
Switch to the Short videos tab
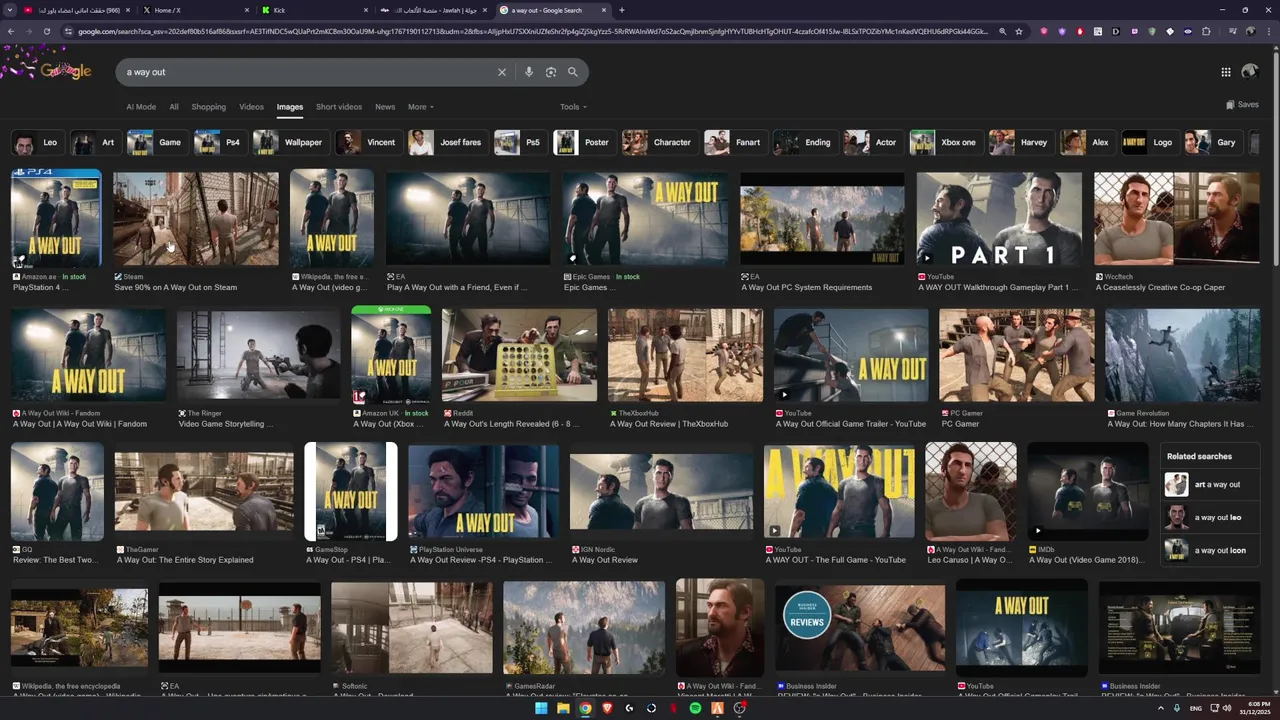tap(339, 107)
